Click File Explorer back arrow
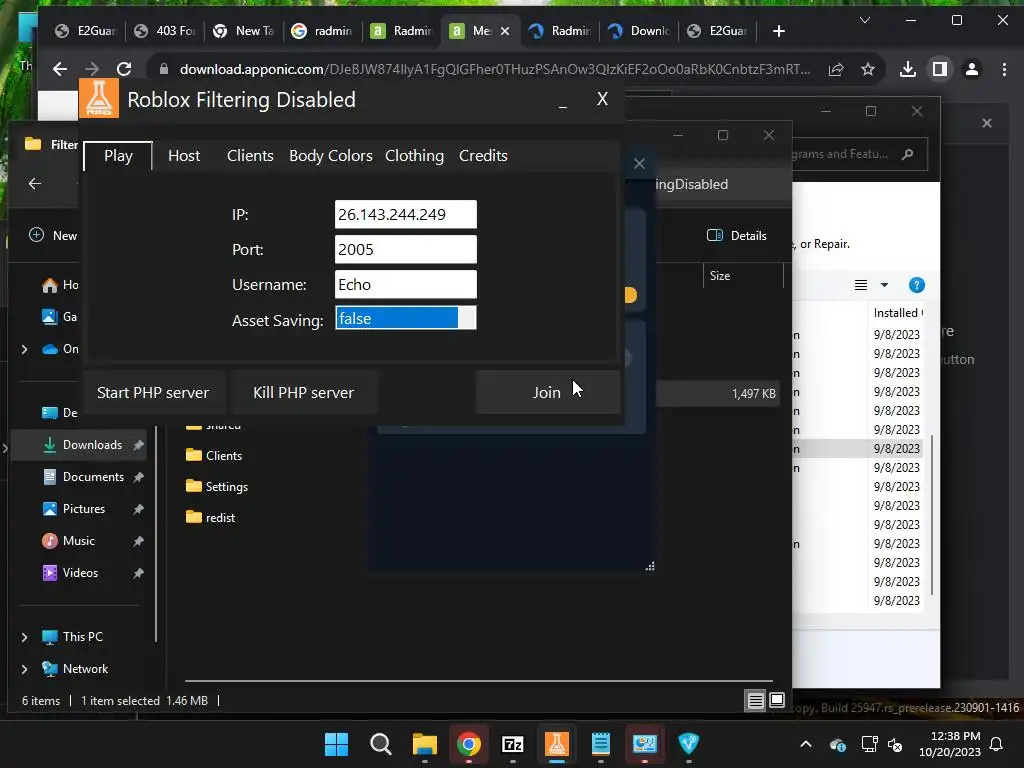This screenshot has height=768, width=1024. (x=35, y=184)
